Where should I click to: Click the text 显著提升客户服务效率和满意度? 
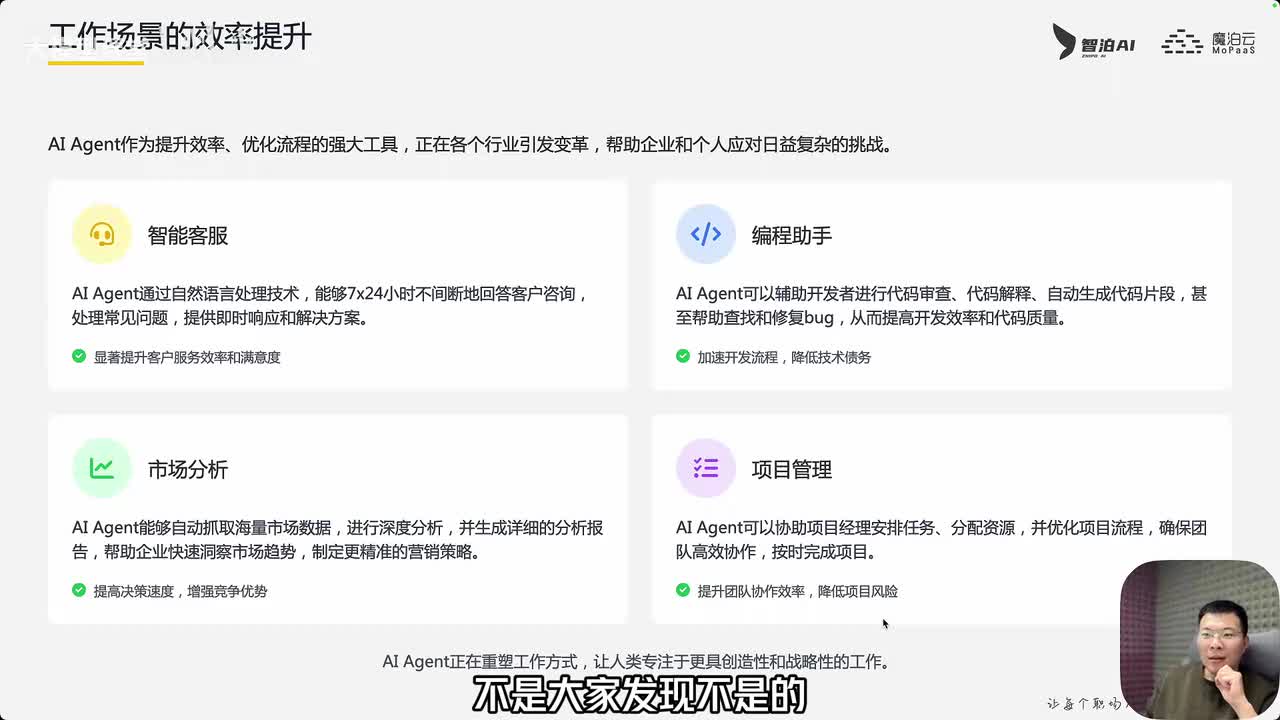click(187, 357)
